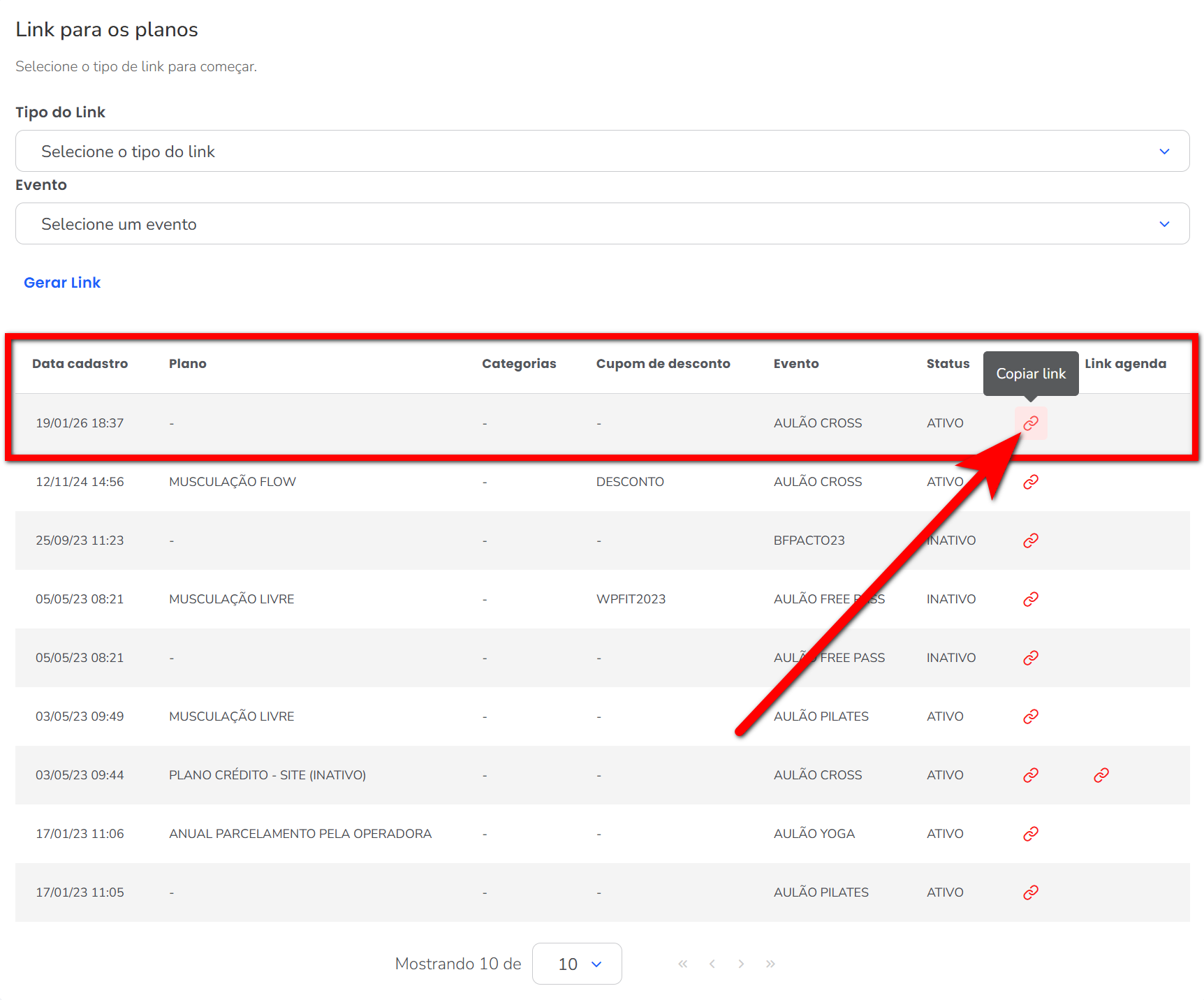
Task: Go to the previous page of results
Action: click(712, 964)
